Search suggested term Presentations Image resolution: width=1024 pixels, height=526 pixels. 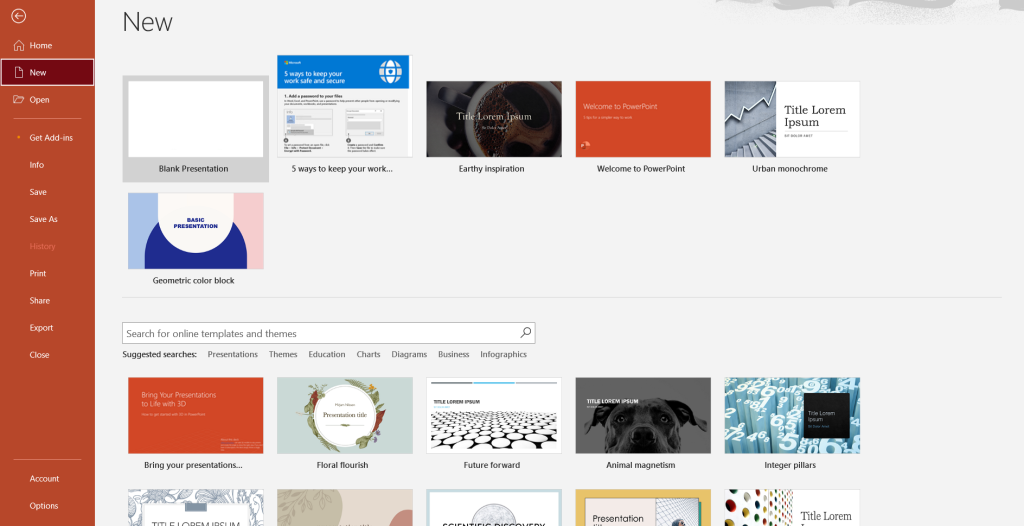[232, 354]
